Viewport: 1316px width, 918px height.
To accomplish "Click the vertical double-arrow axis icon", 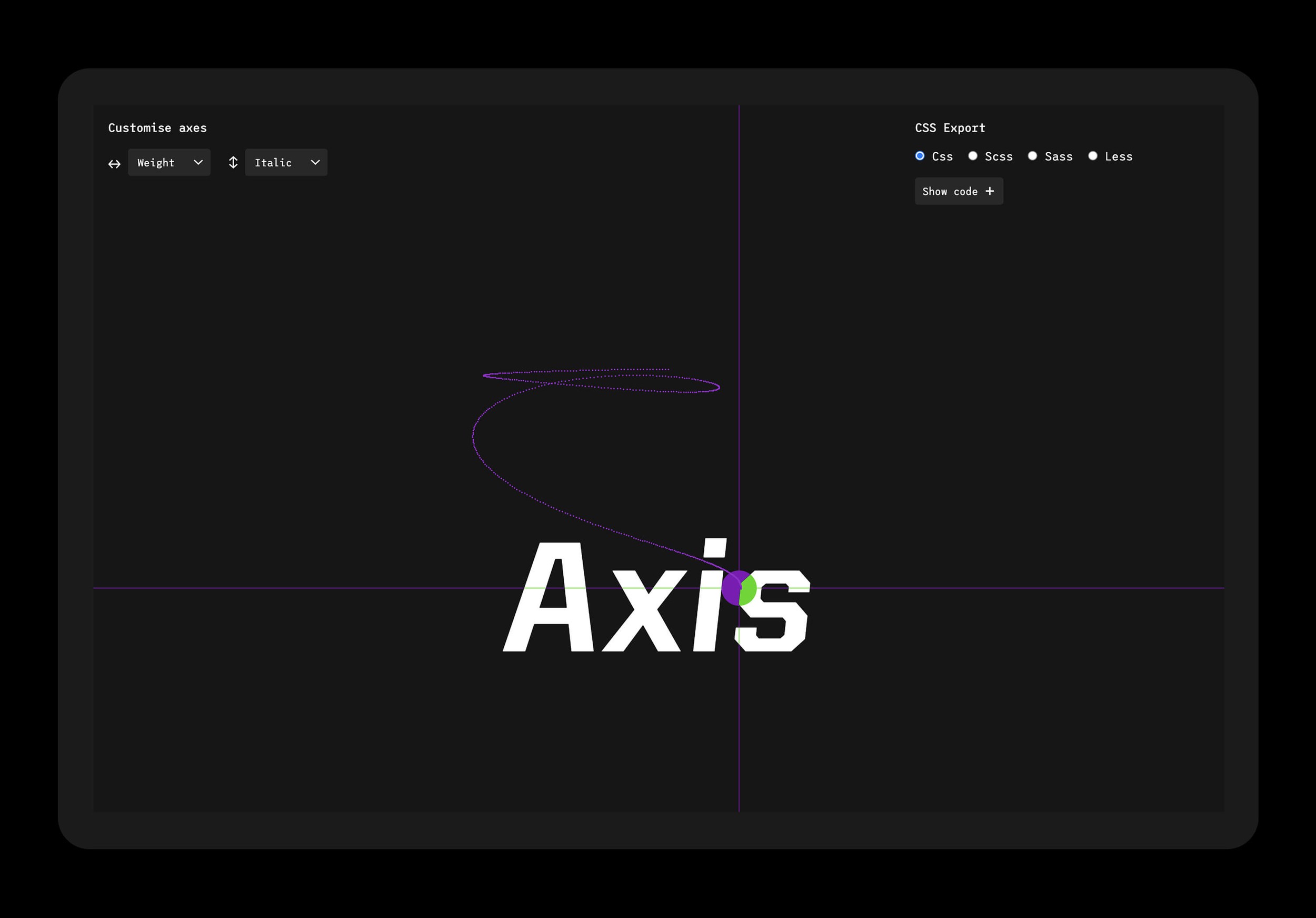I will (x=233, y=162).
